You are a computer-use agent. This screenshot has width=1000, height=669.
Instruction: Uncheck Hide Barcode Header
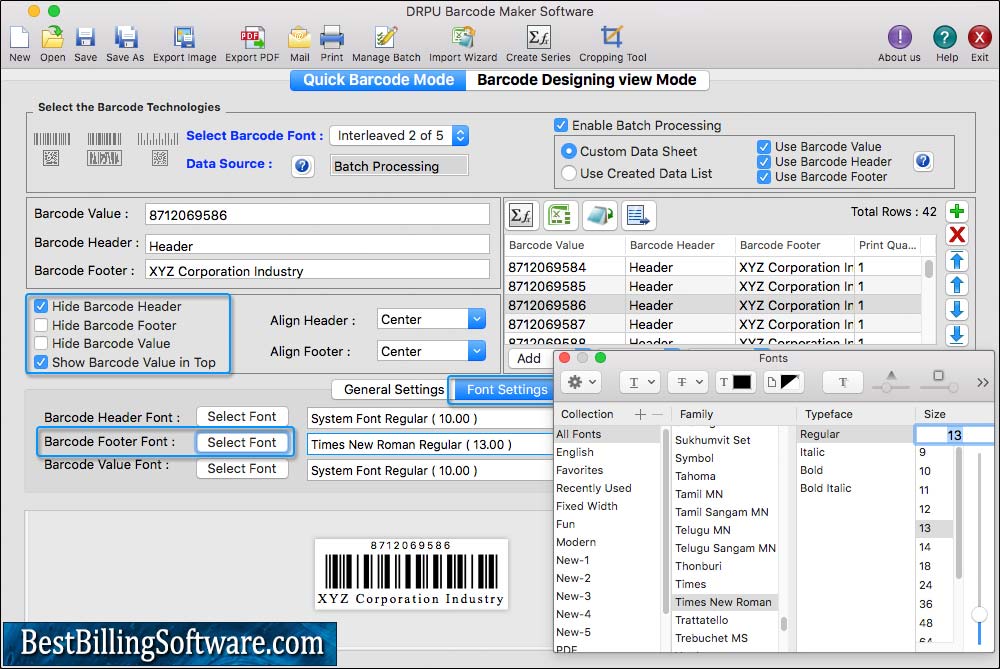[41, 306]
